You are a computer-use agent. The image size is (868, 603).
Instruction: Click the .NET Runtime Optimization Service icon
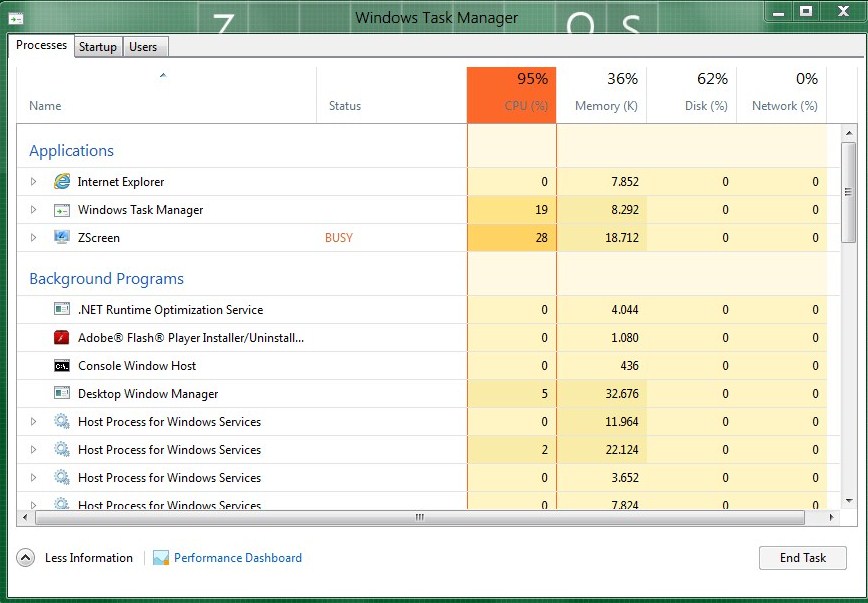[61, 309]
